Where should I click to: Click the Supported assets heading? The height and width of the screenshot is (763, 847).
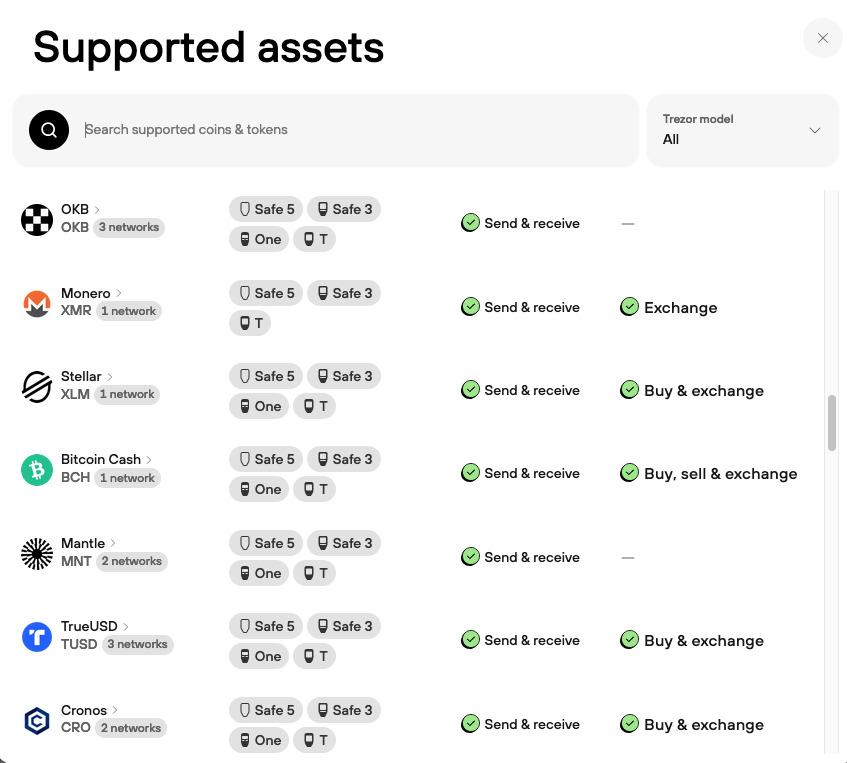(x=209, y=48)
